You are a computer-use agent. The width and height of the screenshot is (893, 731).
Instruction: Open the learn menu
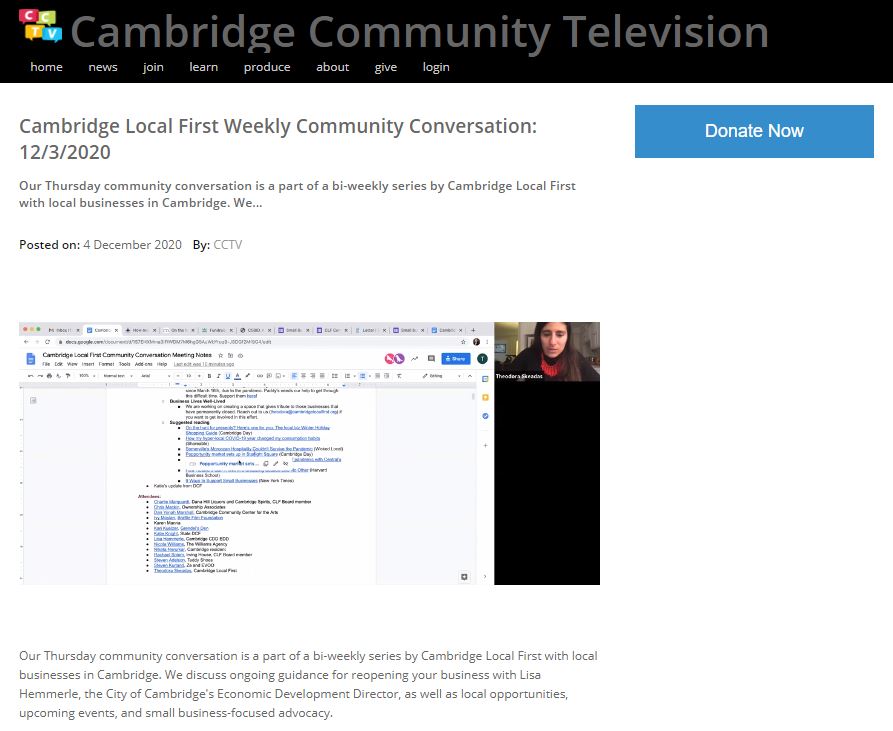(204, 67)
